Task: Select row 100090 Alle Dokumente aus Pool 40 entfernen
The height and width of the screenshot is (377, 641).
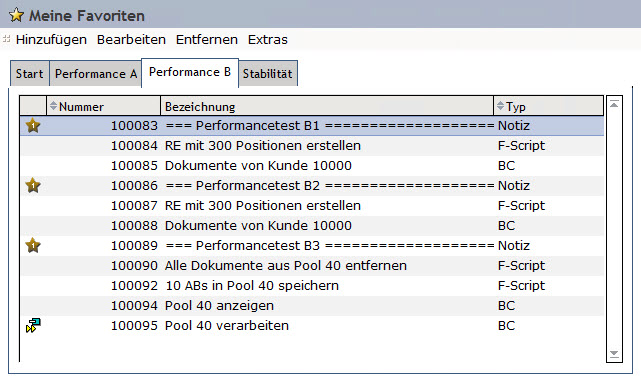Action: point(312,266)
